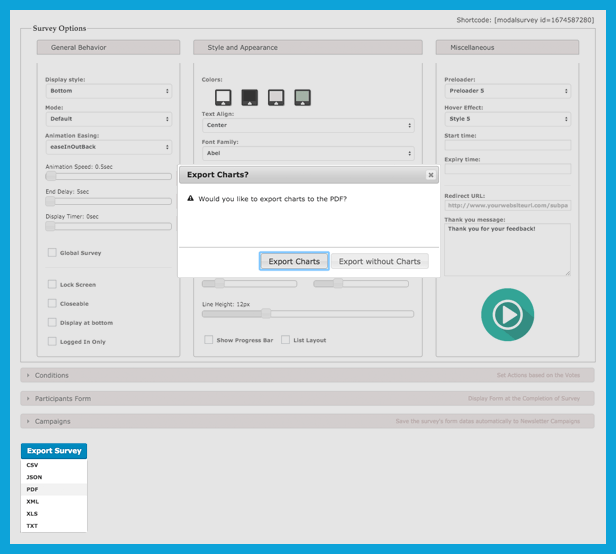Click Export Charts button
Image resolution: width=616 pixels, height=554 pixels.
pyautogui.click(x=294, y=261)
